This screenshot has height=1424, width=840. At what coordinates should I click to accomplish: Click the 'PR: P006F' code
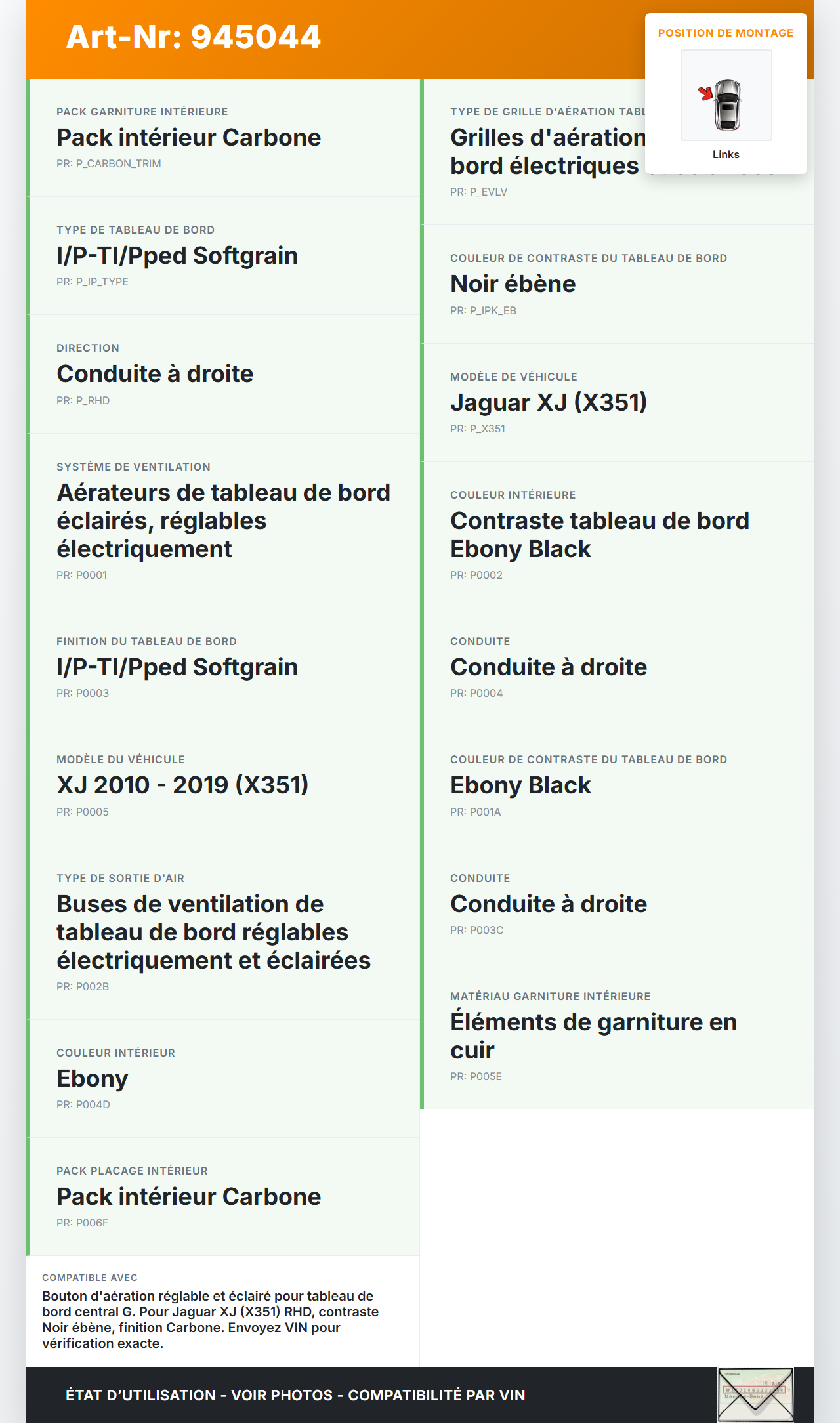pyautogui.click(x=82, y=1223)
